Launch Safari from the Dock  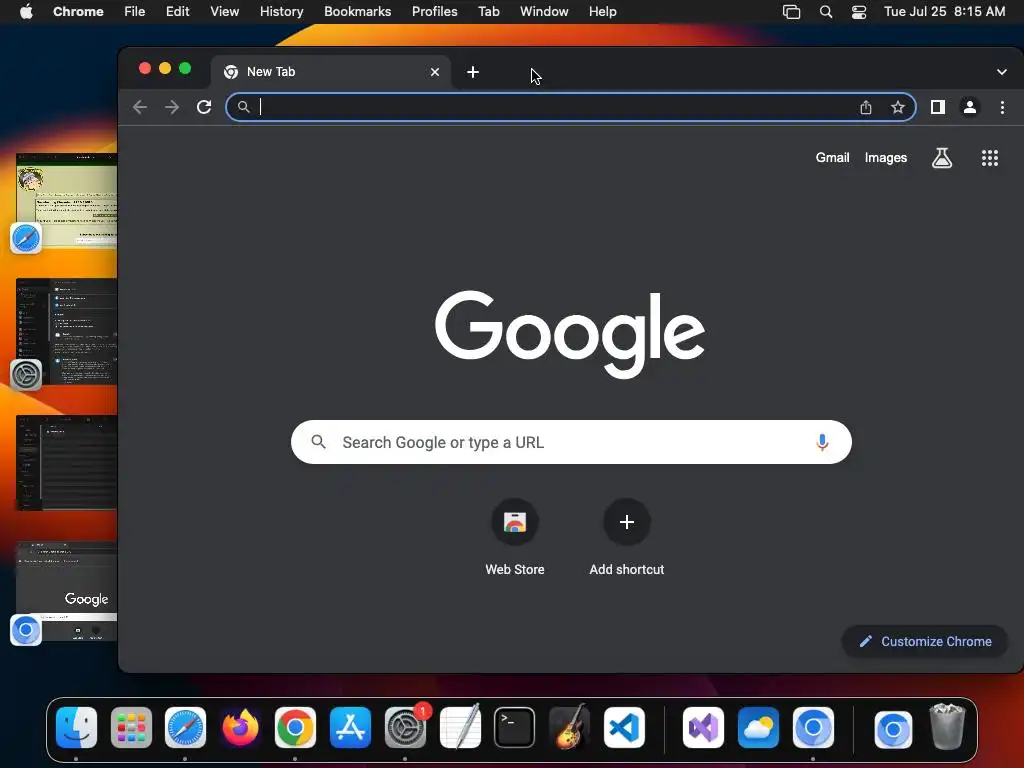(185, 728)
